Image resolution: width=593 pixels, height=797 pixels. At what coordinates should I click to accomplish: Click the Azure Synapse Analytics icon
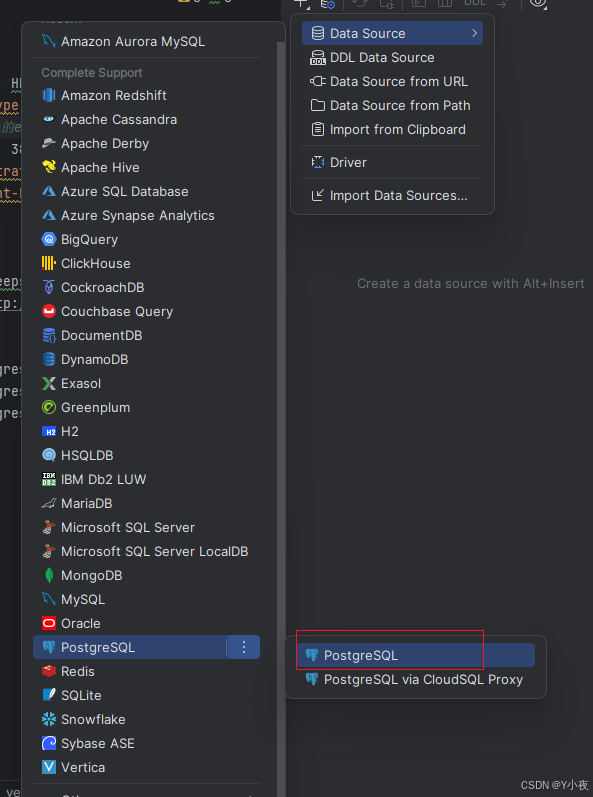pos(49,216)
